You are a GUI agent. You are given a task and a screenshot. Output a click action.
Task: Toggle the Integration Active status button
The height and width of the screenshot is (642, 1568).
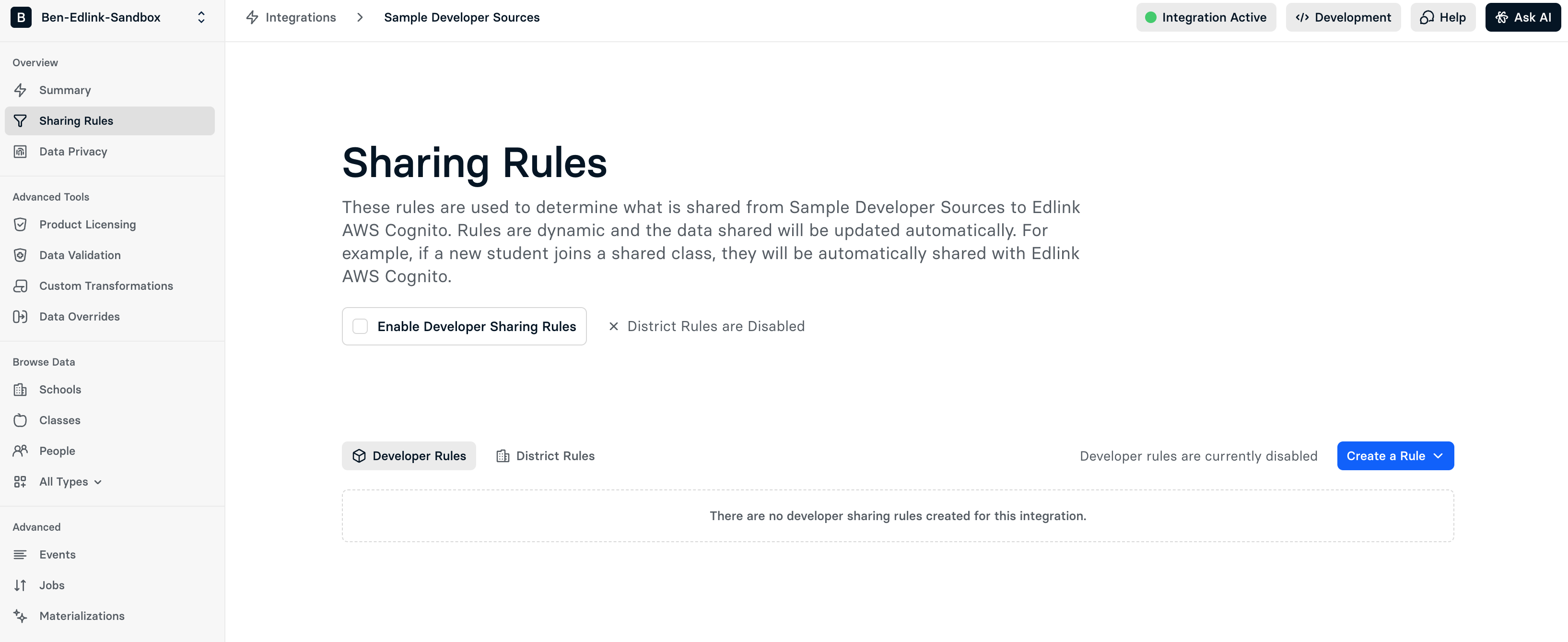(1205, 17)
